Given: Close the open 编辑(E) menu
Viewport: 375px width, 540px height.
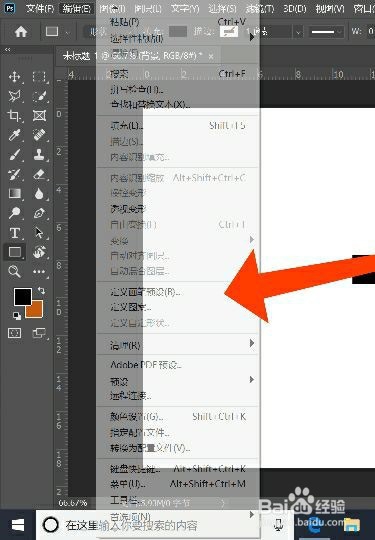Looking at the screenshot, I should 76,8.
